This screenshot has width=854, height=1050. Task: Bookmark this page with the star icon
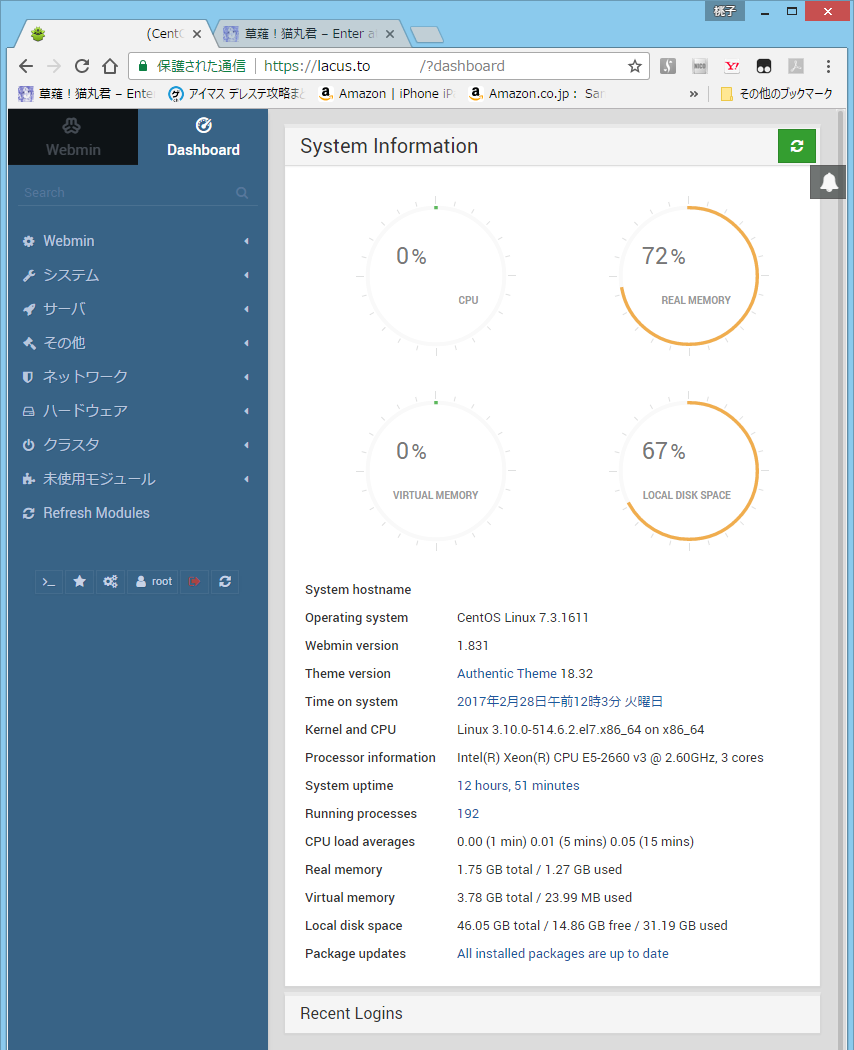[634, 66]
